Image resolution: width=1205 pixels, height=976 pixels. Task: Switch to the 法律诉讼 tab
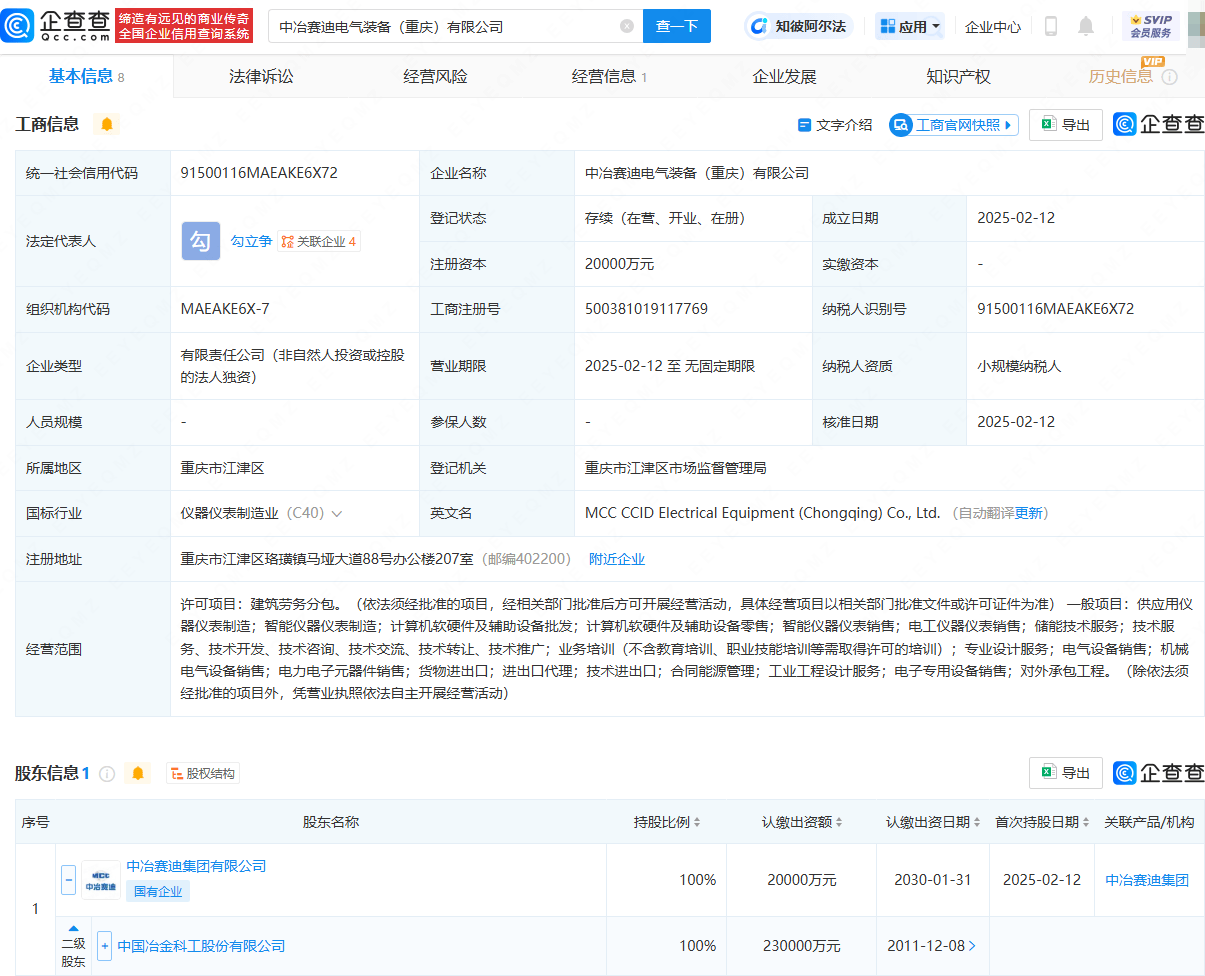pos(261,76)
